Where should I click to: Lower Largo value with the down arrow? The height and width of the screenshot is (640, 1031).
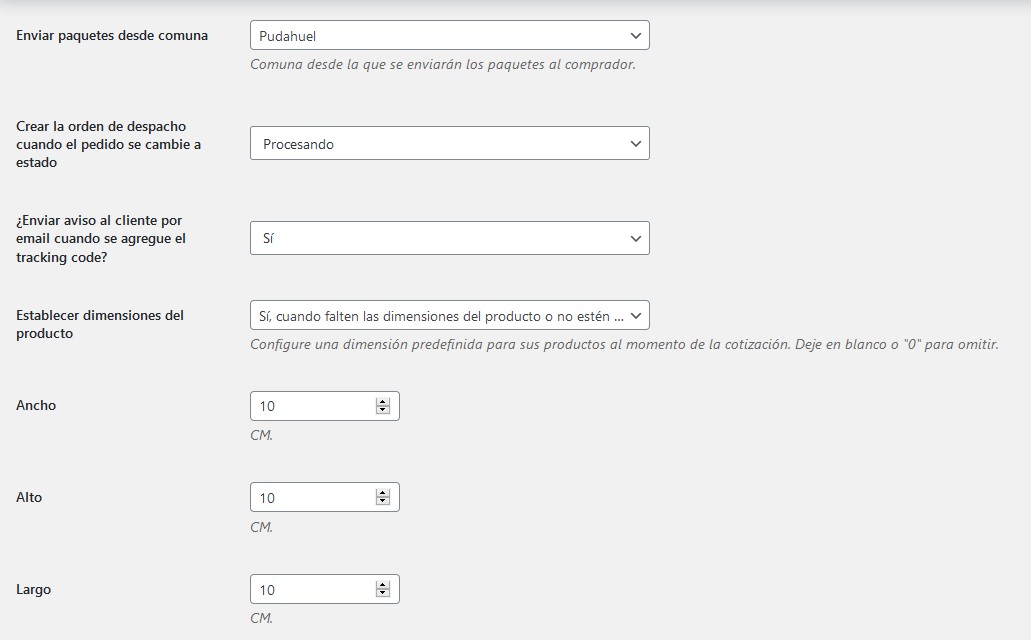(382, 595)
